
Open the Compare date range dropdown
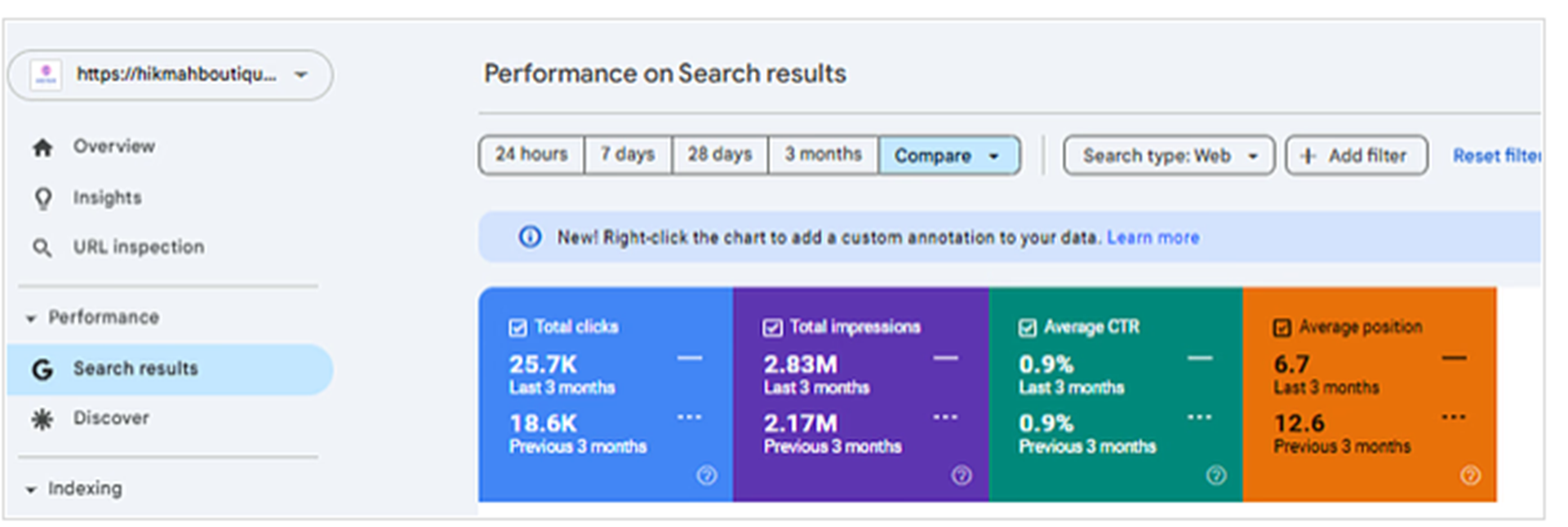948,155
